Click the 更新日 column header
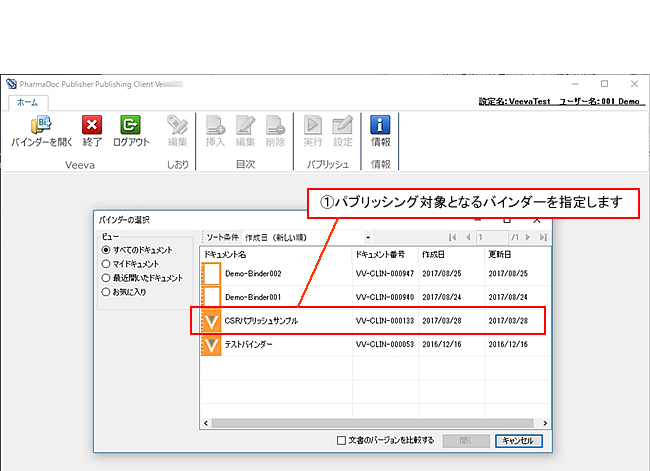 coord(517,255)
